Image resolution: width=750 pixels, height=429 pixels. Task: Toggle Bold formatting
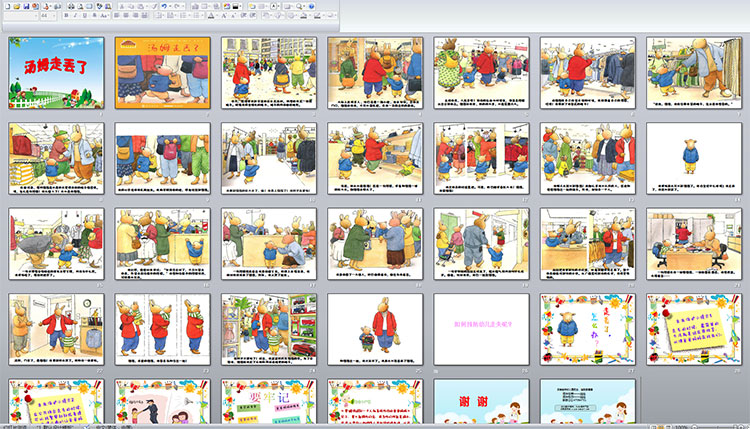66,16
